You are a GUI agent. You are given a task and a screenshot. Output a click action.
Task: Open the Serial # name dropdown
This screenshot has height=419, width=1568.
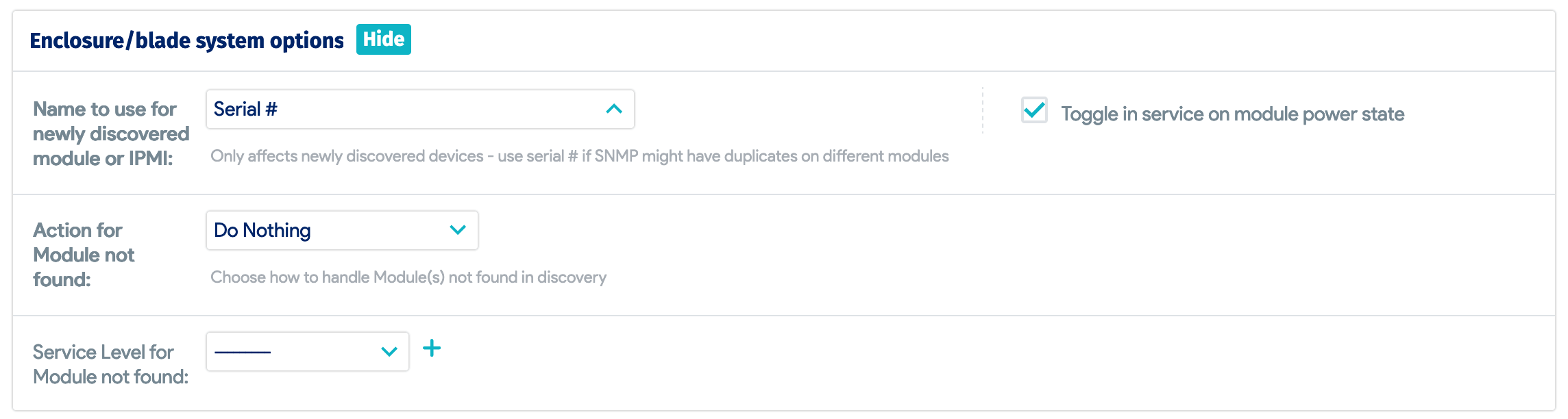pos(419,110)
